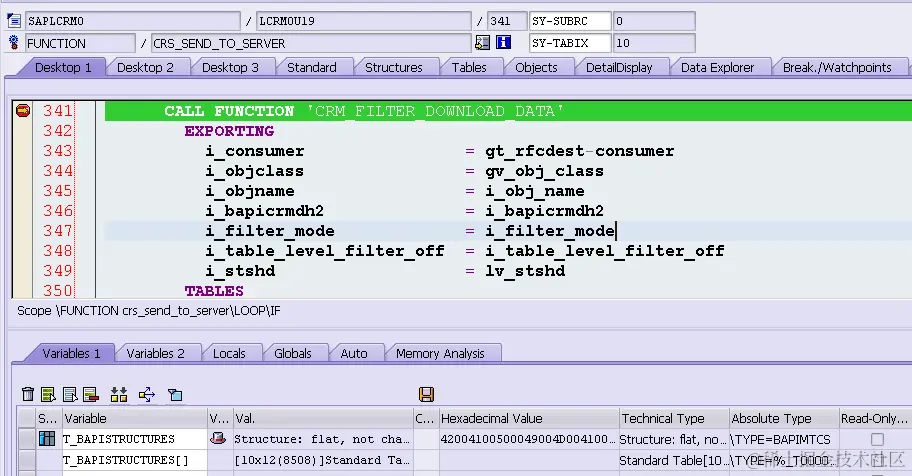The image size is (912, 476).
Task: Click the lv_stshd variable in line 349
Action: (x=525, y=271)
